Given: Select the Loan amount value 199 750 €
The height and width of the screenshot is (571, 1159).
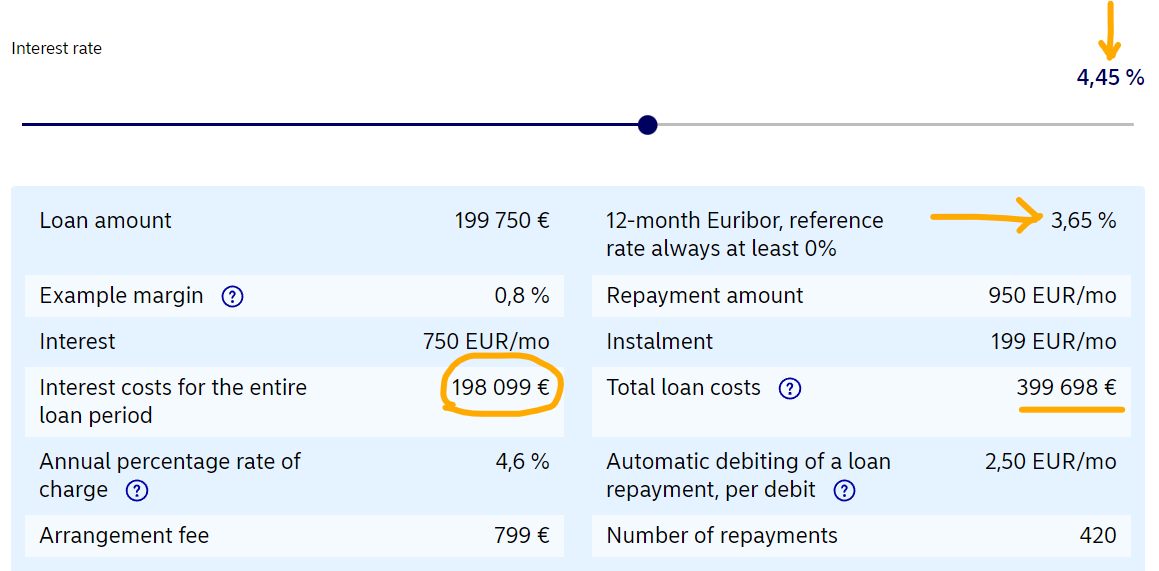Looking at the screenshot, I should (502, 220).
